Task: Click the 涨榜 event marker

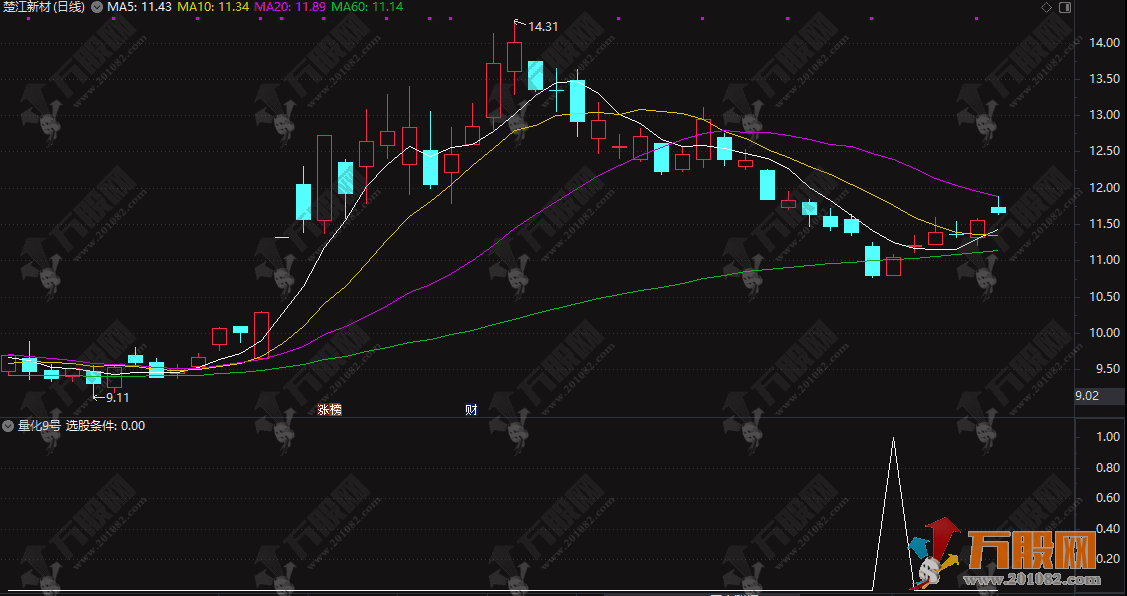Action: point(329,409)
